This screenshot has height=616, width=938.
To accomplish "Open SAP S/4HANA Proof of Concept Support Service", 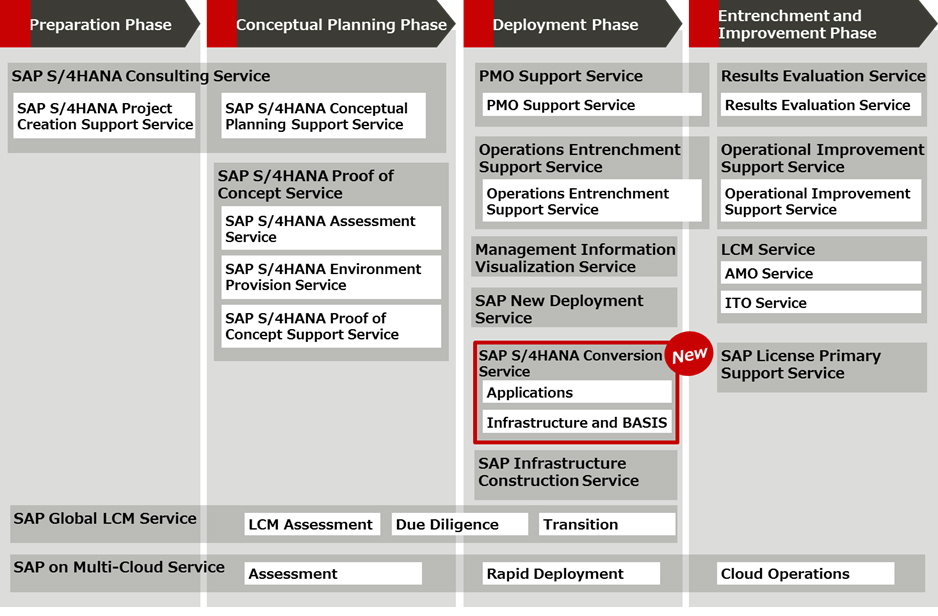I will [330, 326].
